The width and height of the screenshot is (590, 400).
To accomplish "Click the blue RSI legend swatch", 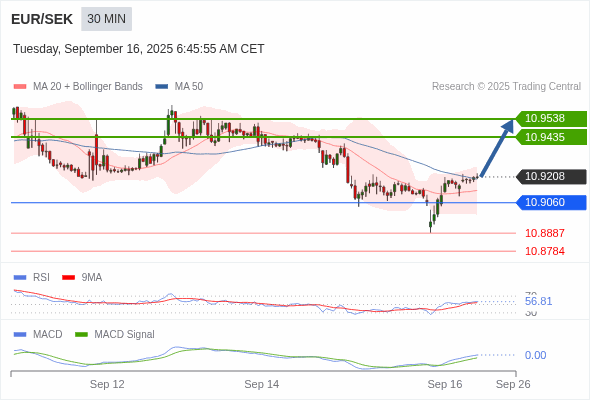I will click(20, 278).
